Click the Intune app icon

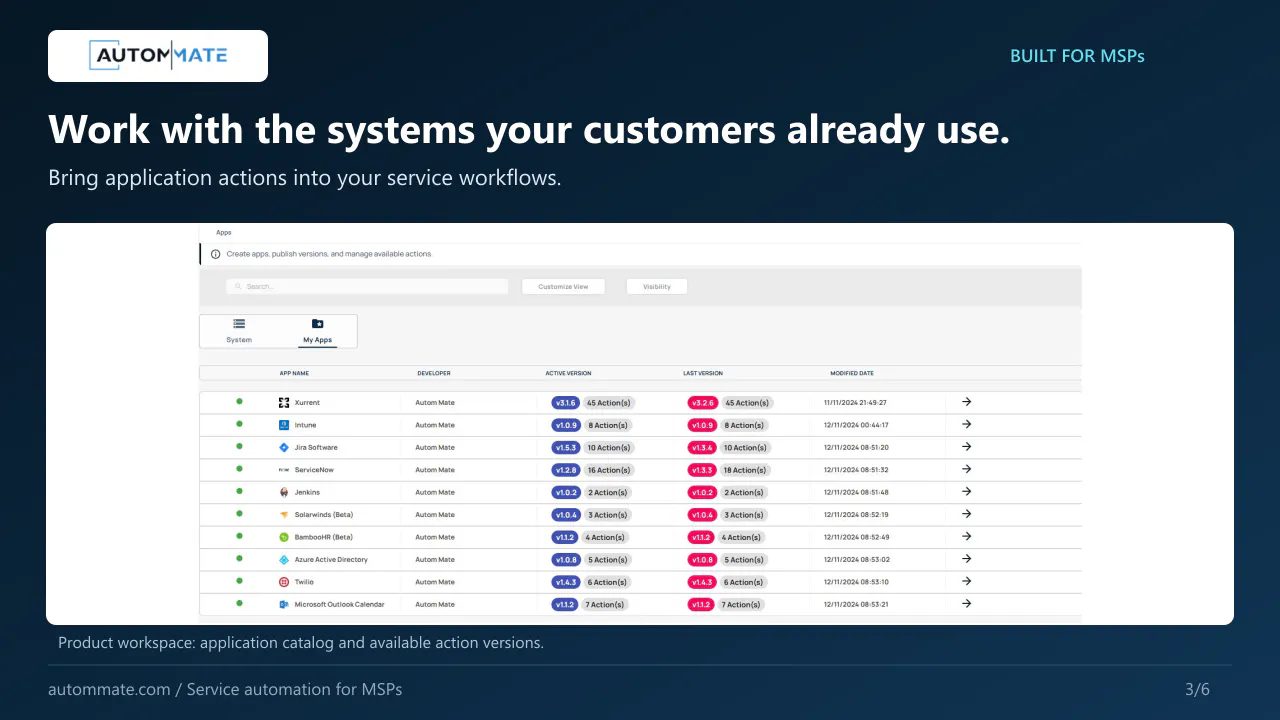284,425
